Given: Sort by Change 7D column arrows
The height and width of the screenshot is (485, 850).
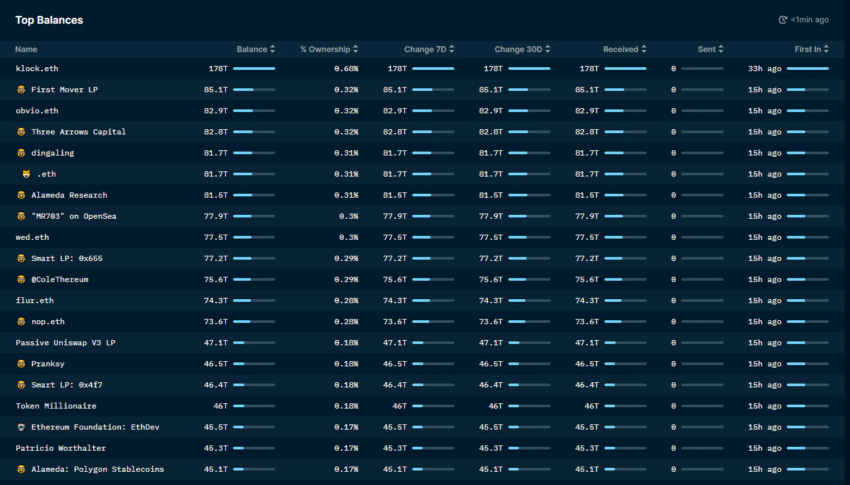Looking at the screenshot, I should click(452, 49).
